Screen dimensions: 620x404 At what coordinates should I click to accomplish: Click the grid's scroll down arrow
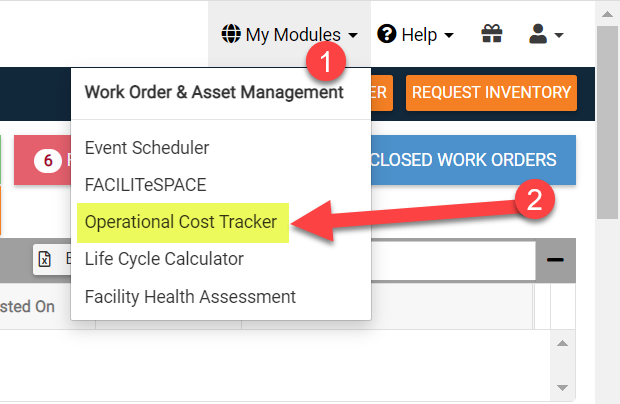pos(562,386)
